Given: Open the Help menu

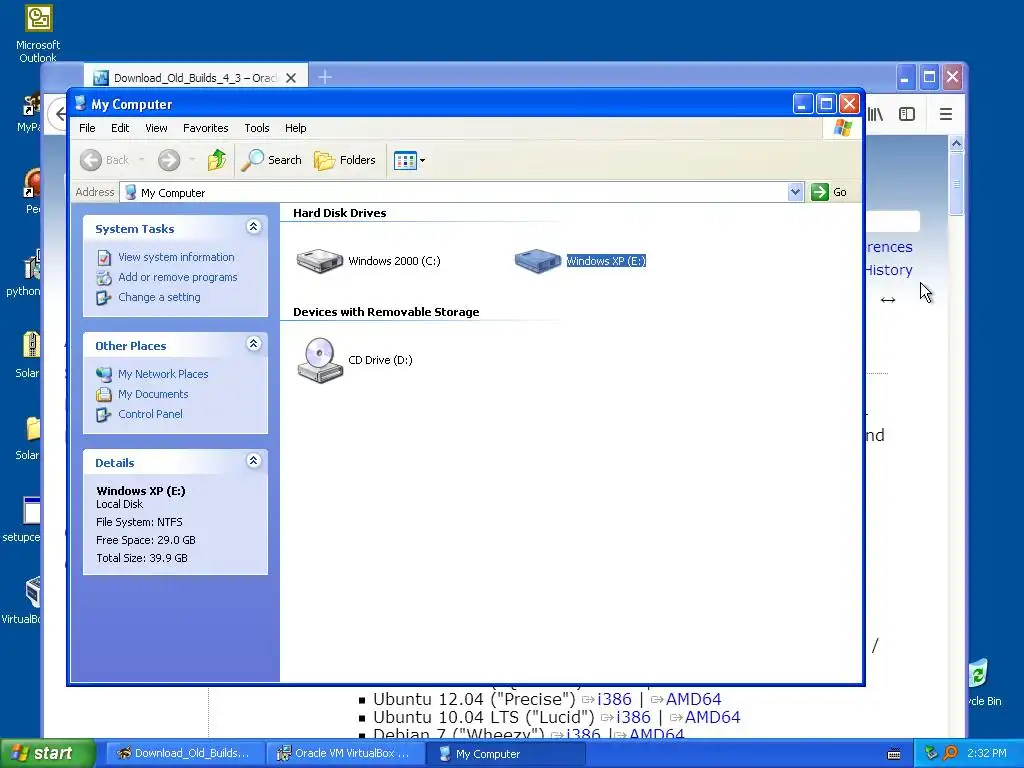Looking at the screenshot, I should [x=295, y=128].
